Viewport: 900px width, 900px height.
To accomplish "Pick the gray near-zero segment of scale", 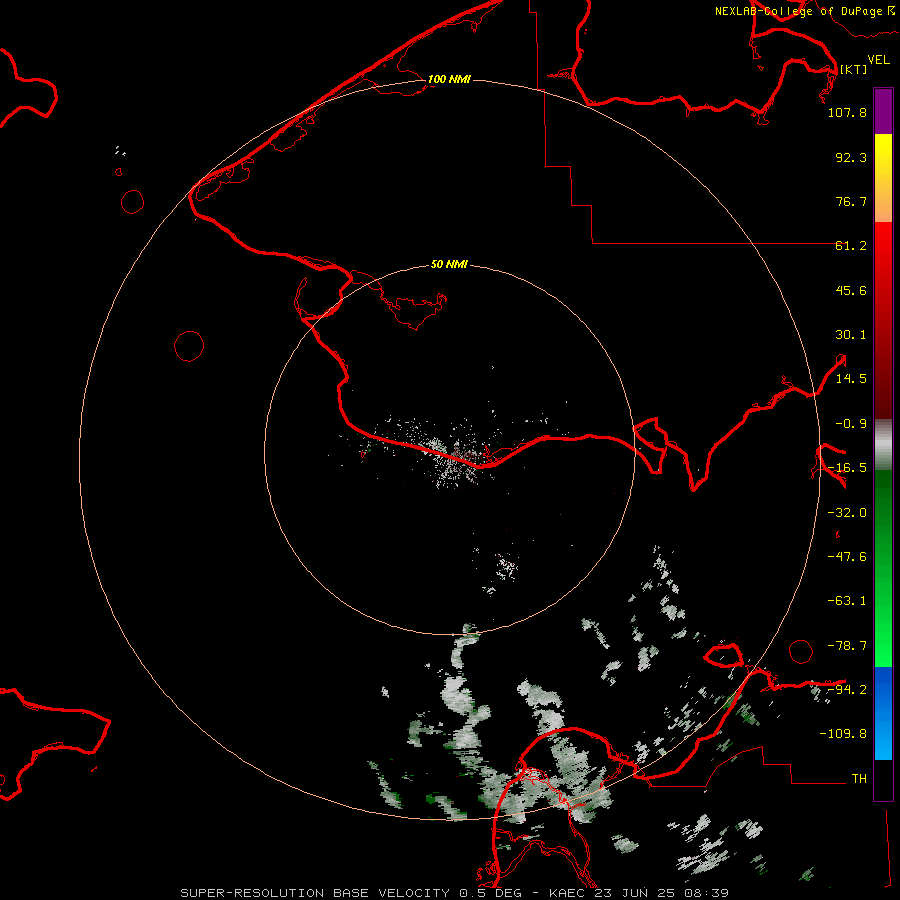I will coord(883,444).
